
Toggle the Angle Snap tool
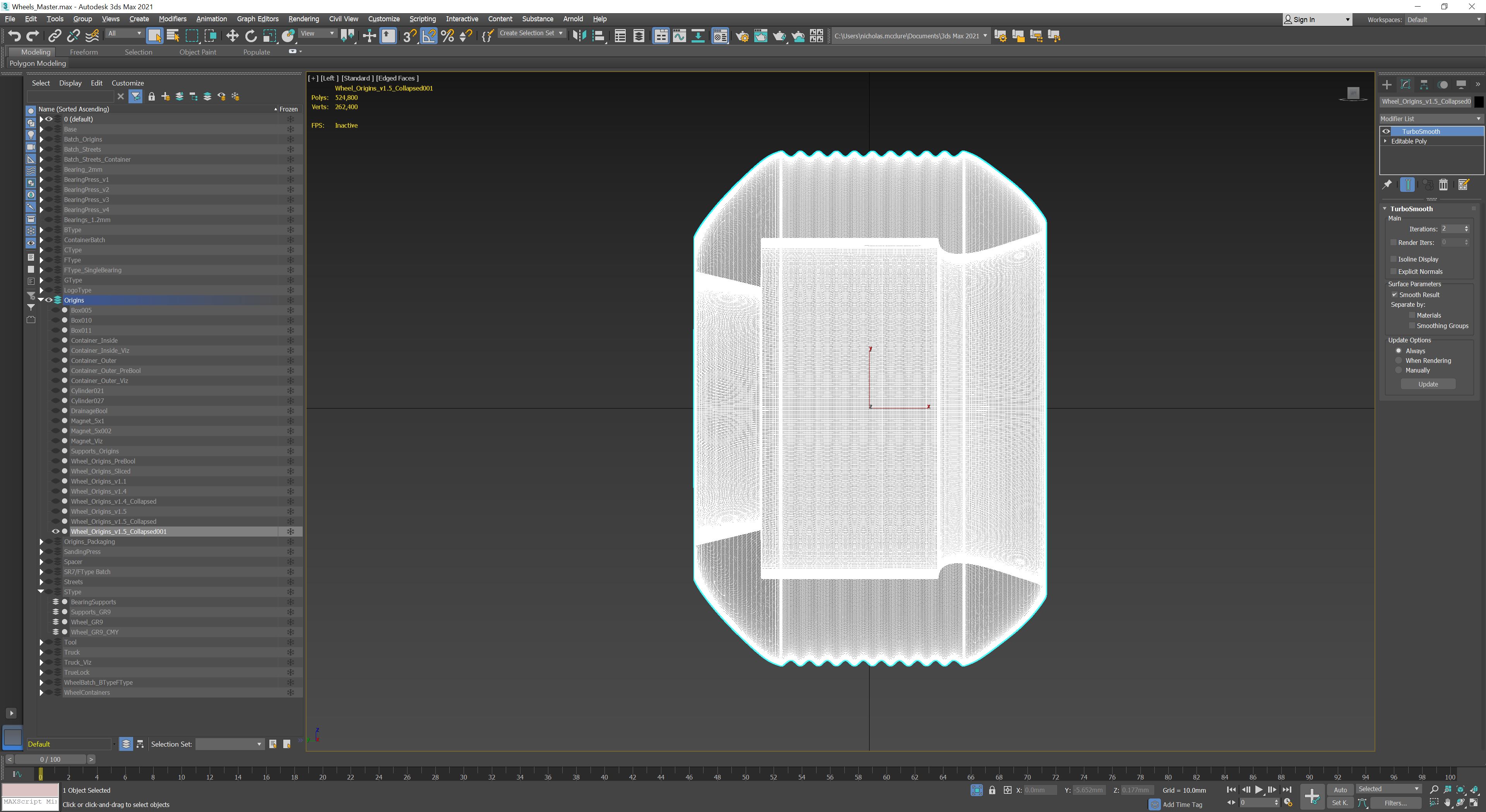tap(429, 36)
